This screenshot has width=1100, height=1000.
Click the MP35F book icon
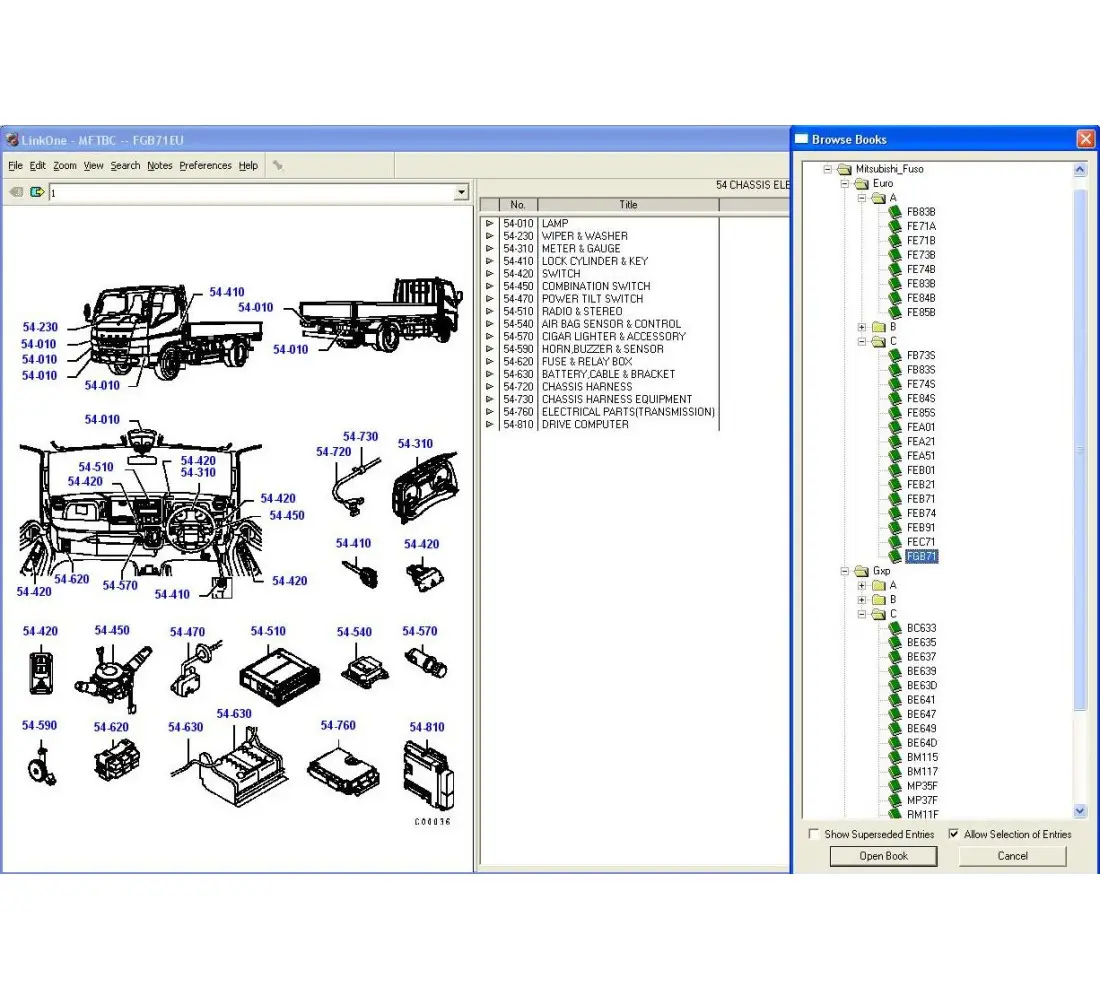pyautogui.click(x=895, y=786)
